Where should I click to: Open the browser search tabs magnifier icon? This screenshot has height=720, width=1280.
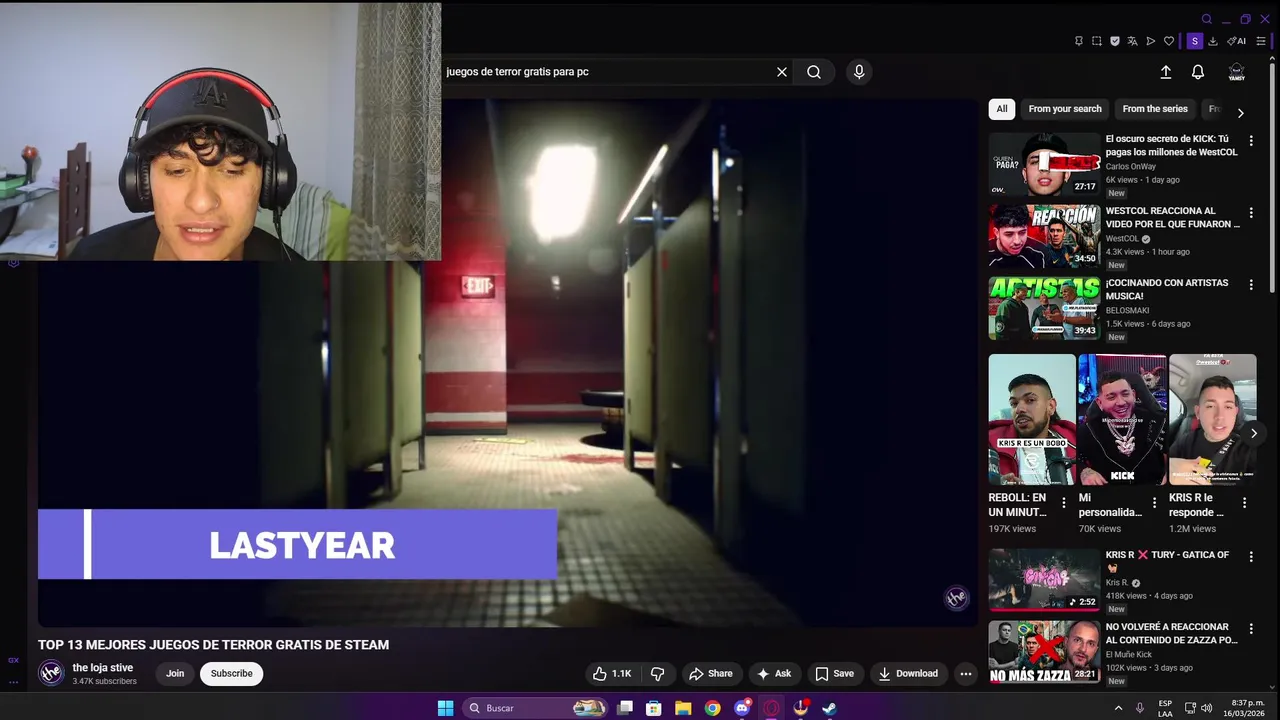[1207, 19]
